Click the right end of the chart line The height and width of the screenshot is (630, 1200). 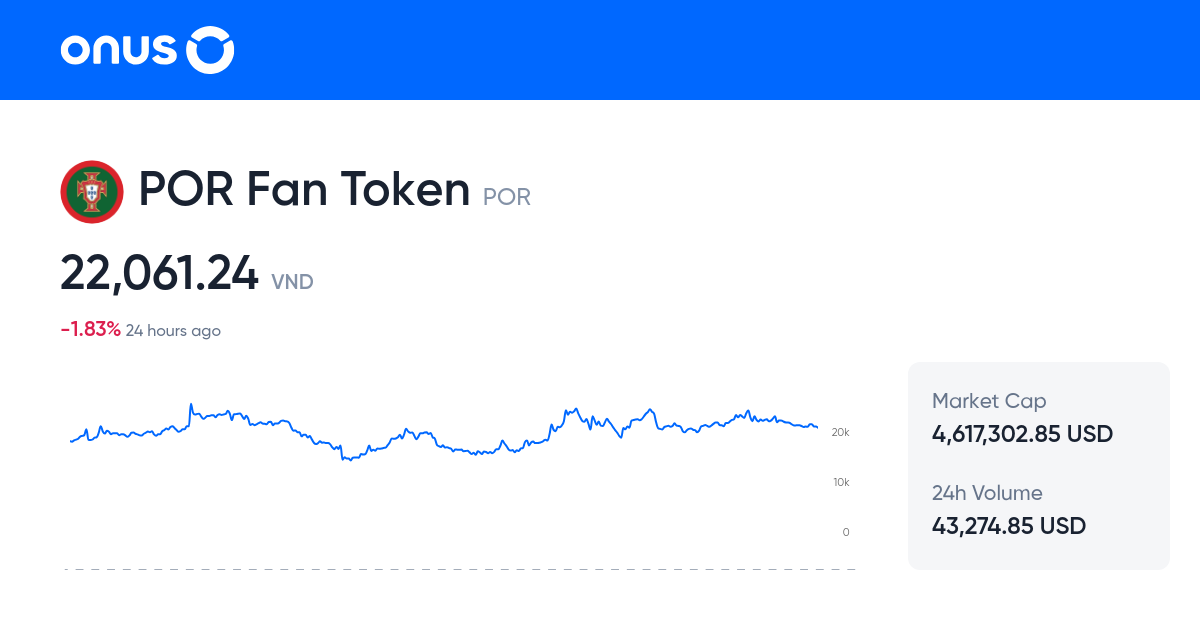[817, 427]
